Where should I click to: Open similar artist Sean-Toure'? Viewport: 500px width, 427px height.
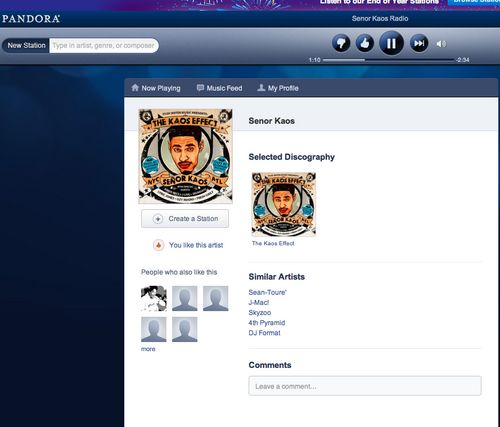[x=268, y=292]
